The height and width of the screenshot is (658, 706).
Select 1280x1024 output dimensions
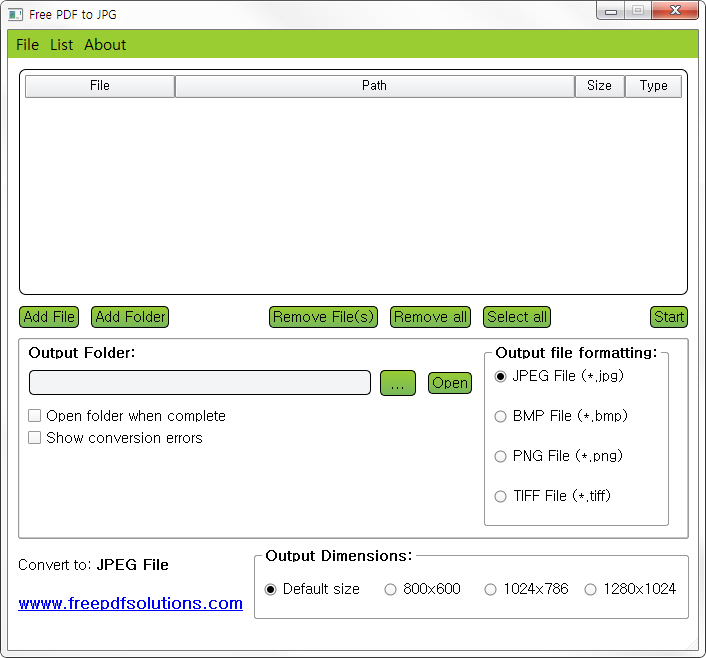[590, 590]
